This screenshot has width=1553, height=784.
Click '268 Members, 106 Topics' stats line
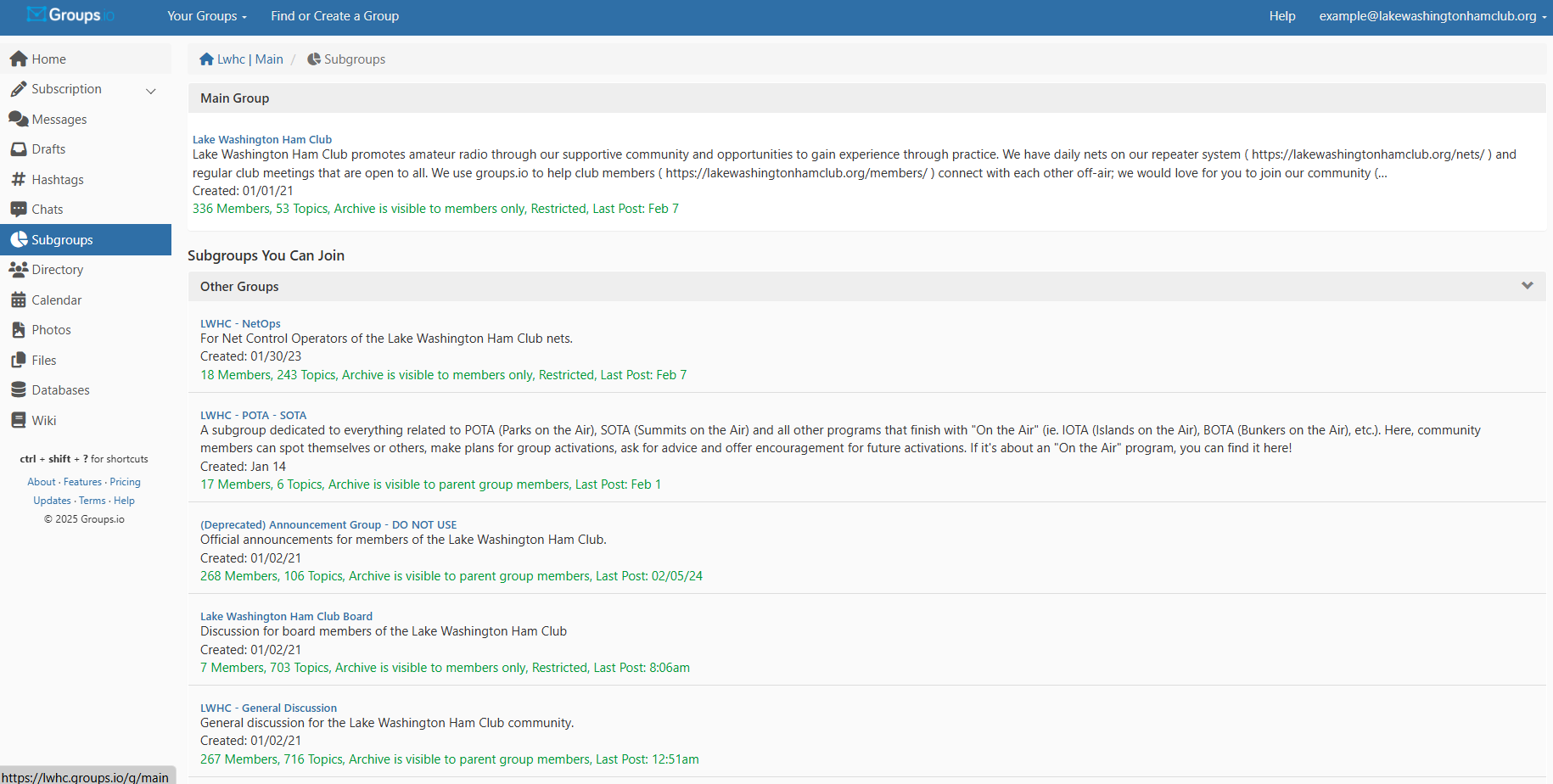(x=451, y=576)
